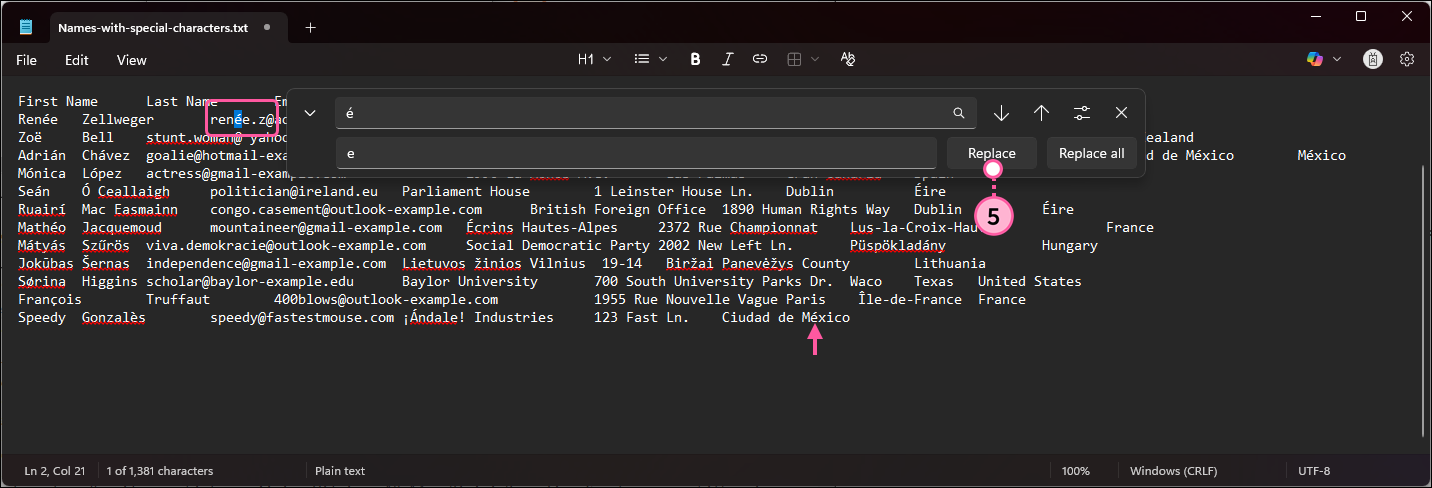Click the Ln 2, Col 21 status
Image resolution: width=1432 pixels, height=488 pixels.
55,471
